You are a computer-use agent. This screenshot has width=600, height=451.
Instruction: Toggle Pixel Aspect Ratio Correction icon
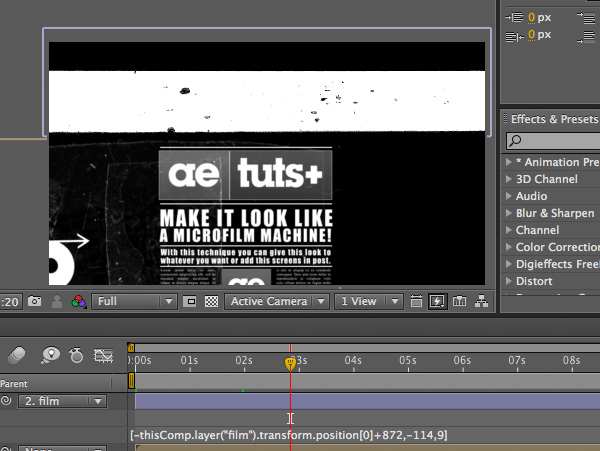click(x=416, y=301)
